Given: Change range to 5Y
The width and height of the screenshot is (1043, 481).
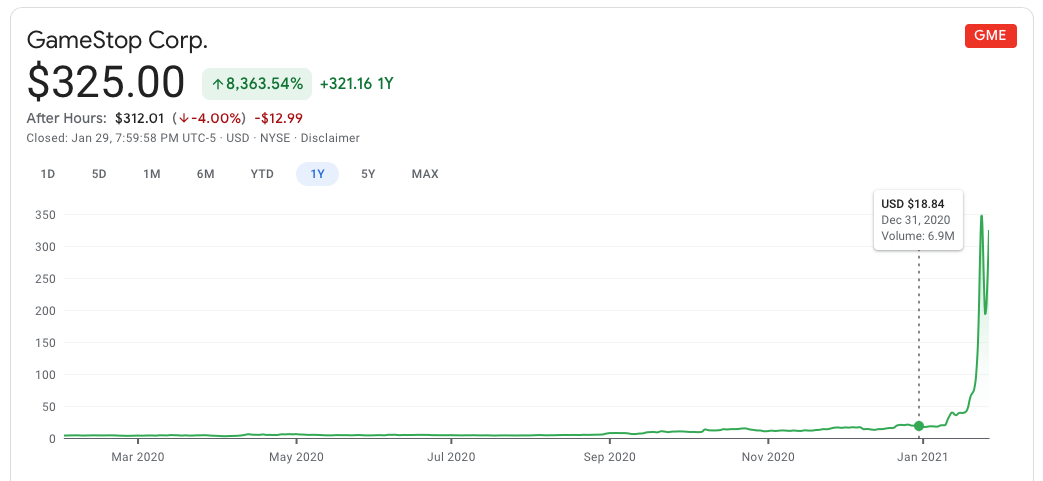Looking at the screenshot, I should click(x=368, y=174).
